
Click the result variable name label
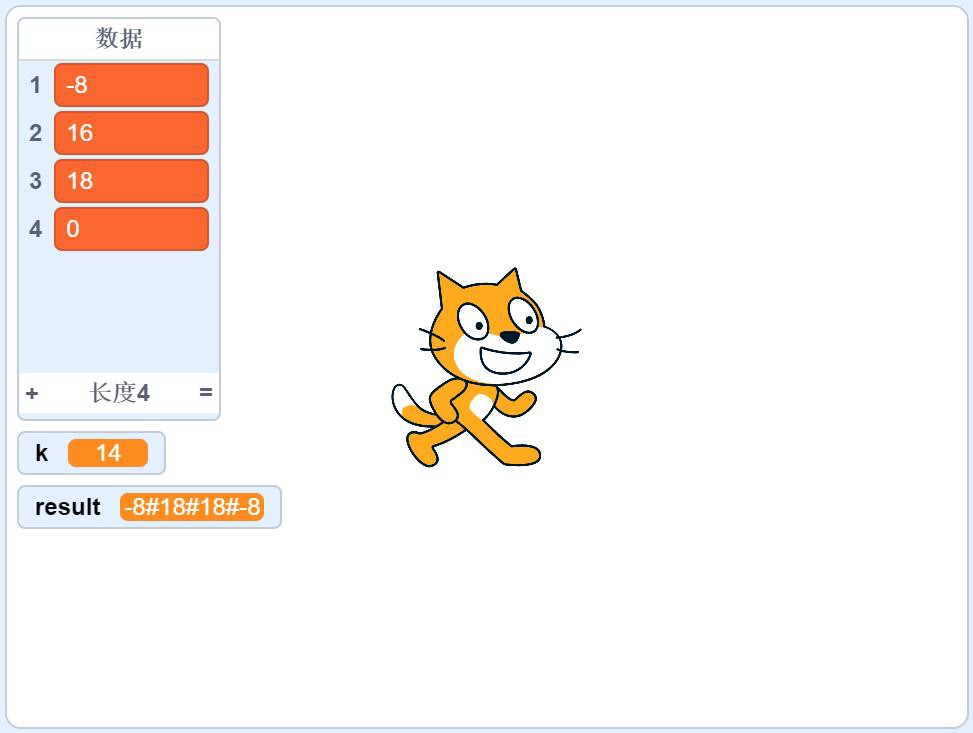[68, 507]
